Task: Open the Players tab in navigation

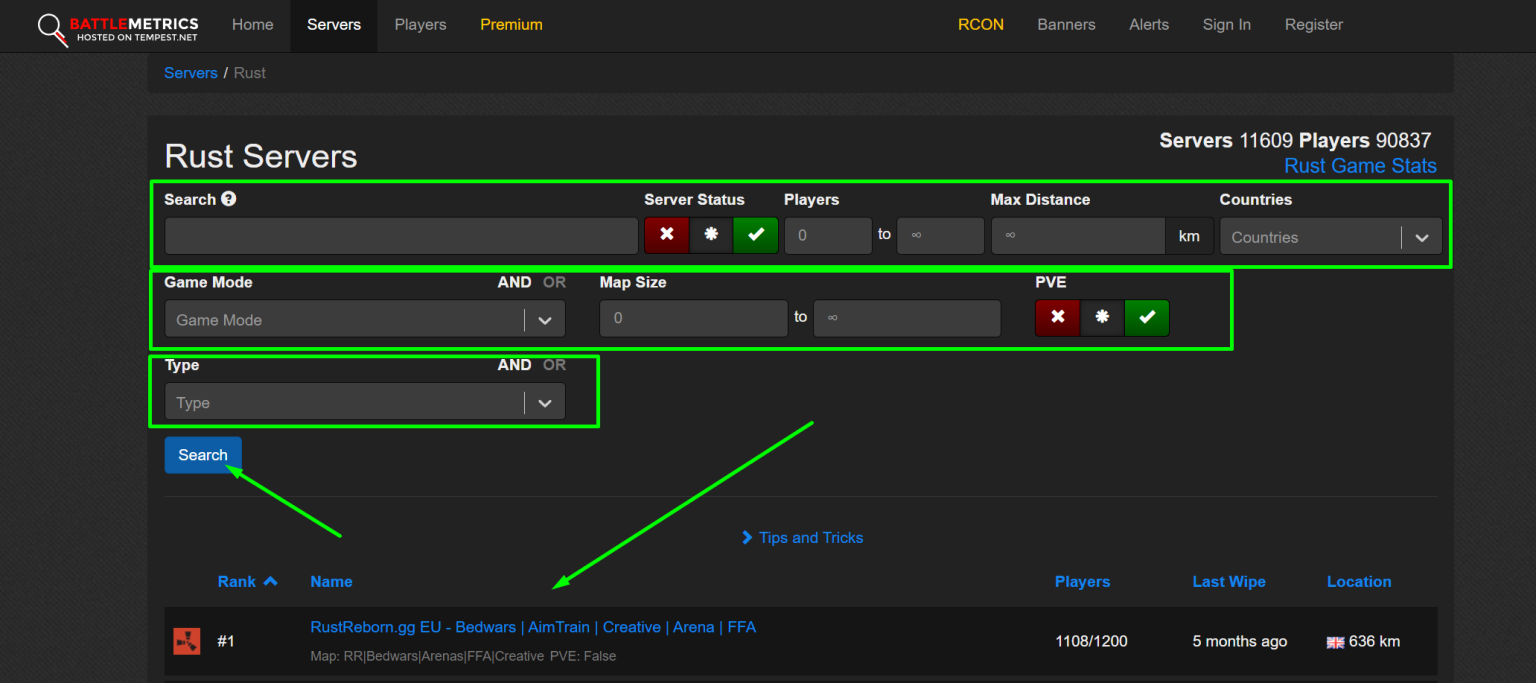Action: click(421, 25)
